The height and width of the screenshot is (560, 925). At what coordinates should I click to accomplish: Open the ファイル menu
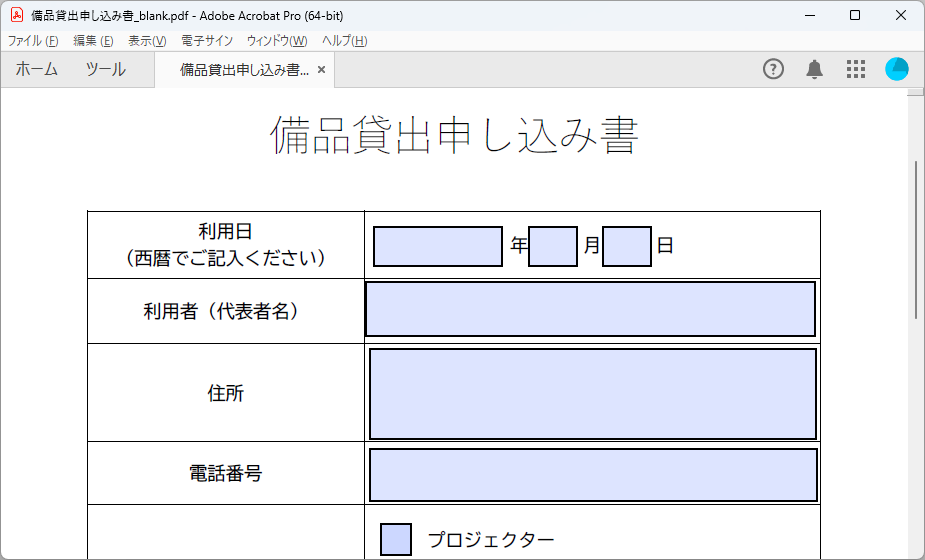point(32,41)
